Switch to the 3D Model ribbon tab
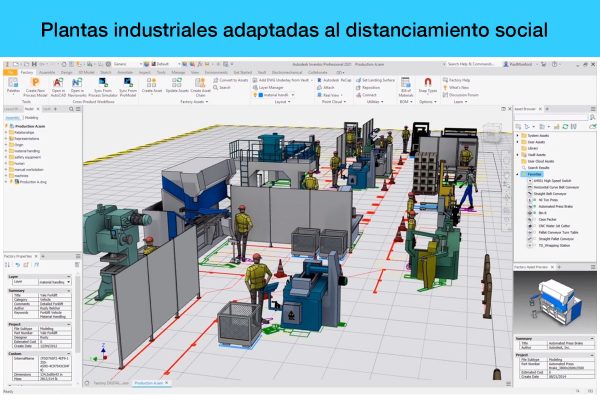Image resolution: width=600 pixels, height=400 pixels. point(86,72)
